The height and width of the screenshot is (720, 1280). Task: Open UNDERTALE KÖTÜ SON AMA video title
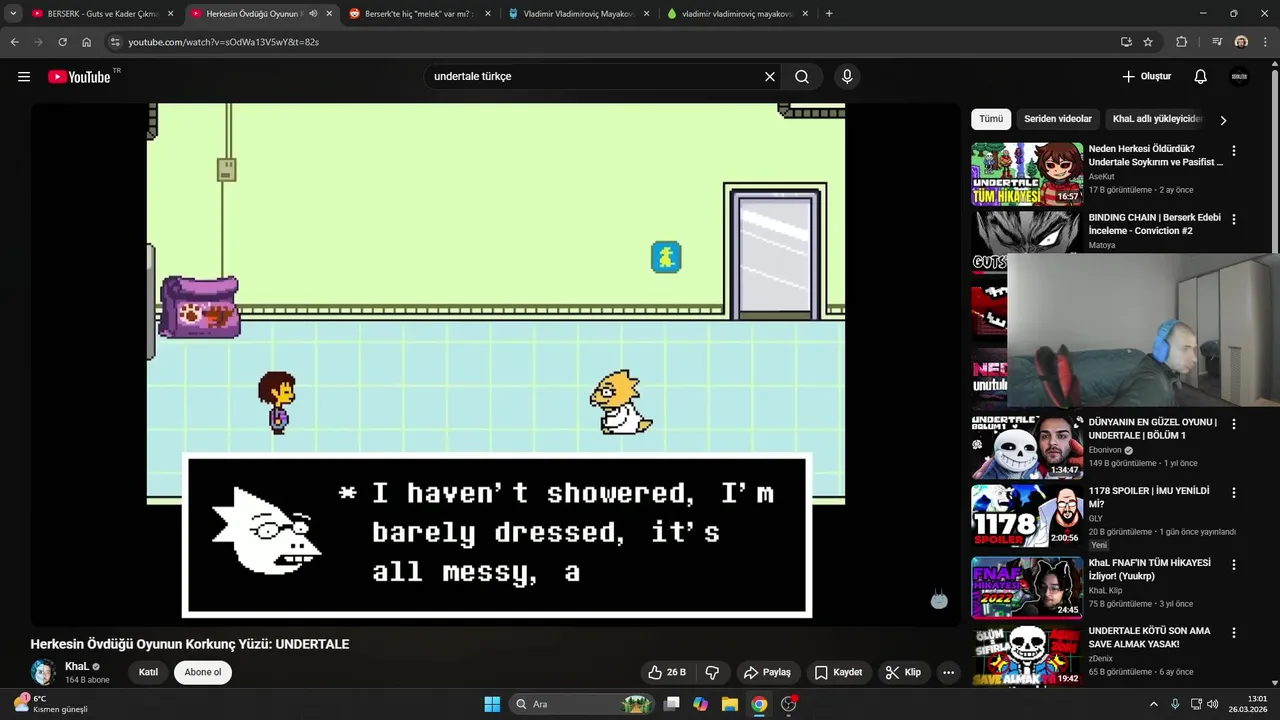pyautogui.click(x=1149, y=637)
